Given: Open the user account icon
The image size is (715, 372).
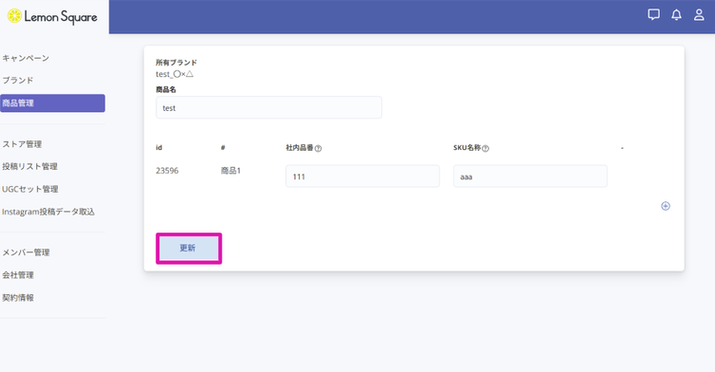Looking at the screenshot, I should pos(699,15).
